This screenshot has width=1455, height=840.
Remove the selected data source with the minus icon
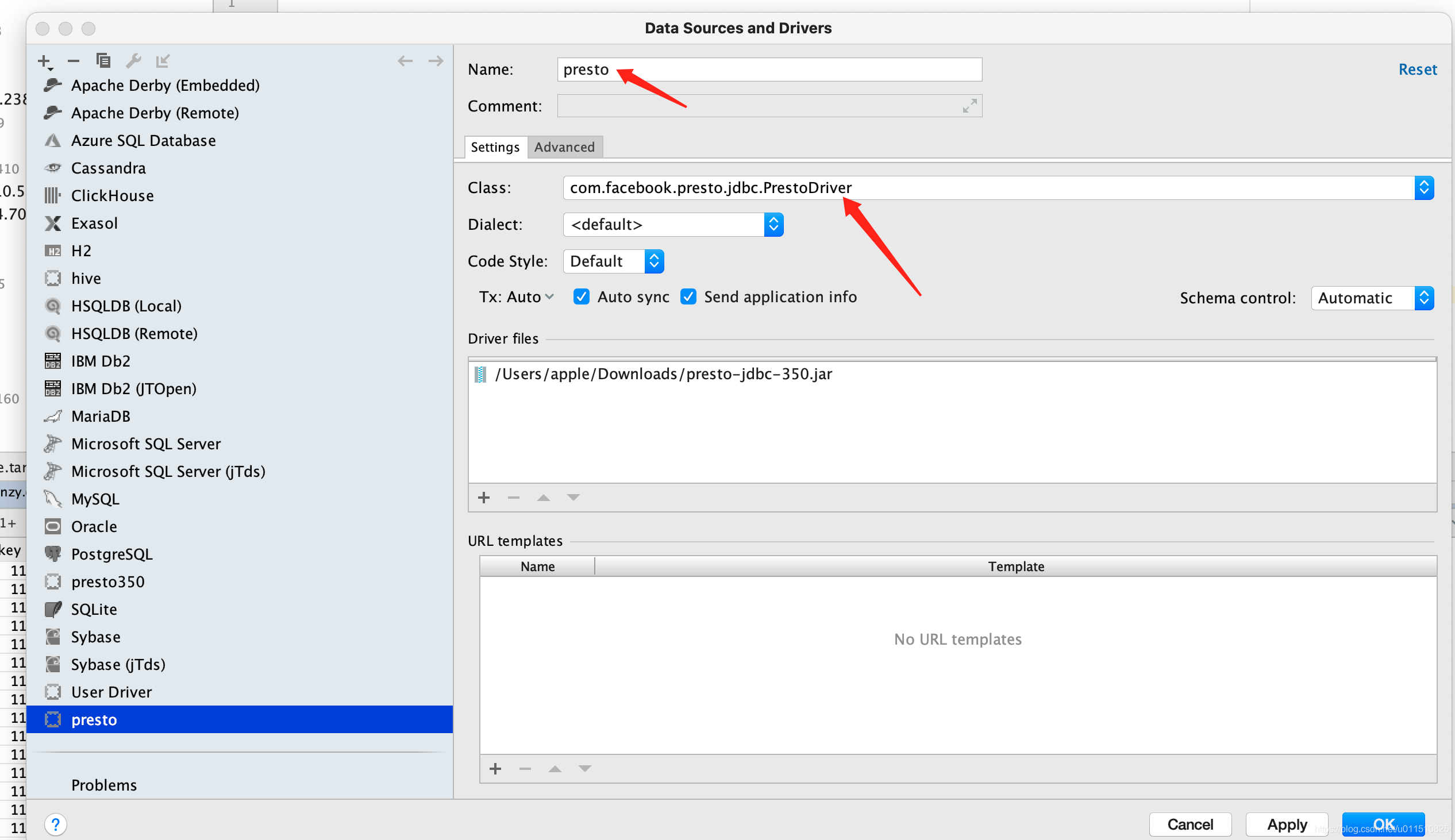74,60
